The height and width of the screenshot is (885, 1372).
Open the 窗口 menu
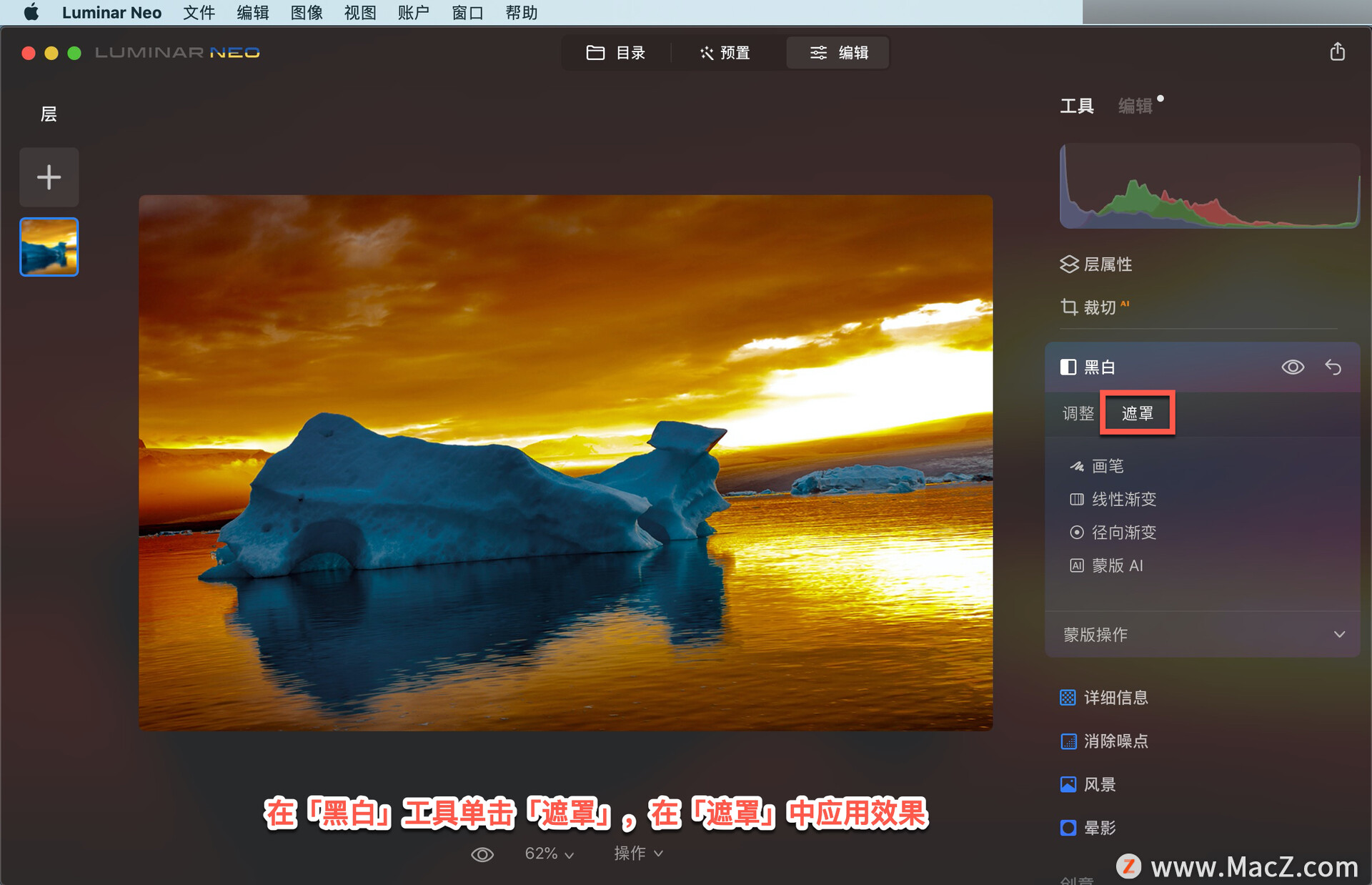click(x=467, y=12)
